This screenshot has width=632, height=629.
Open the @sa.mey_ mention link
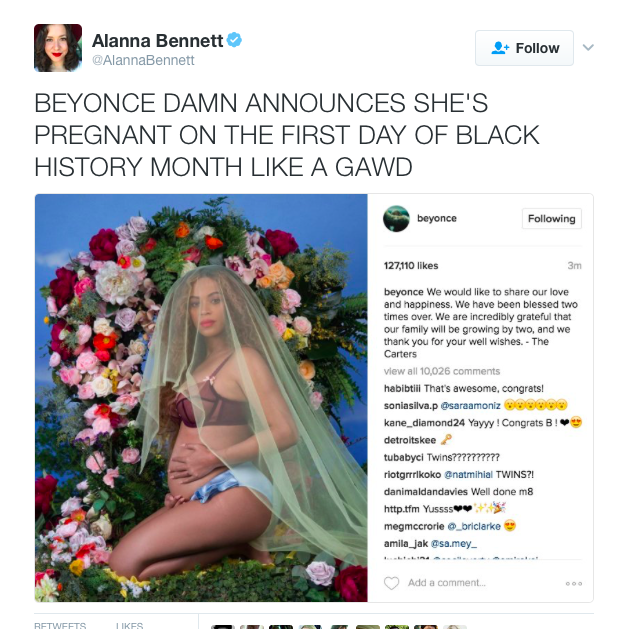pyautogui.click(x=453, y=544)
